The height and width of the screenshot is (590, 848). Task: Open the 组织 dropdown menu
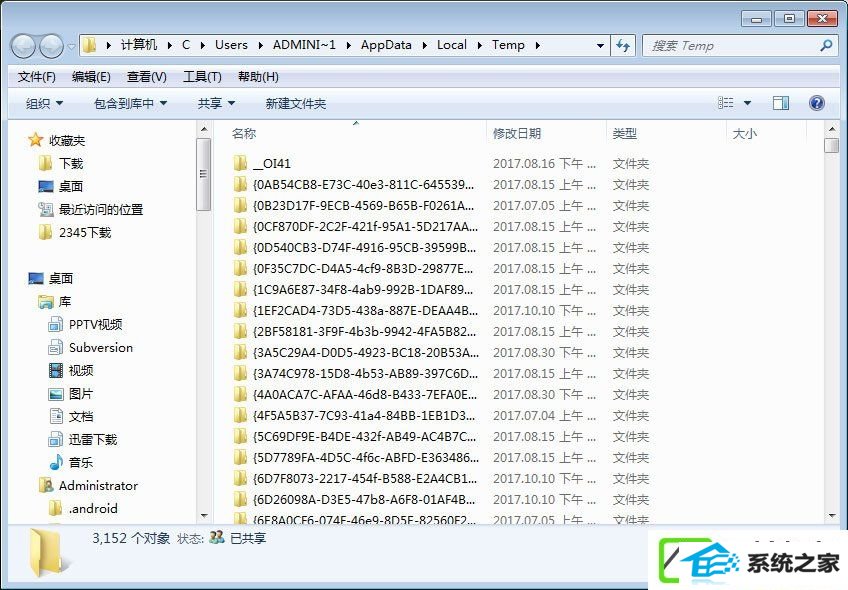tap(44, 103)
